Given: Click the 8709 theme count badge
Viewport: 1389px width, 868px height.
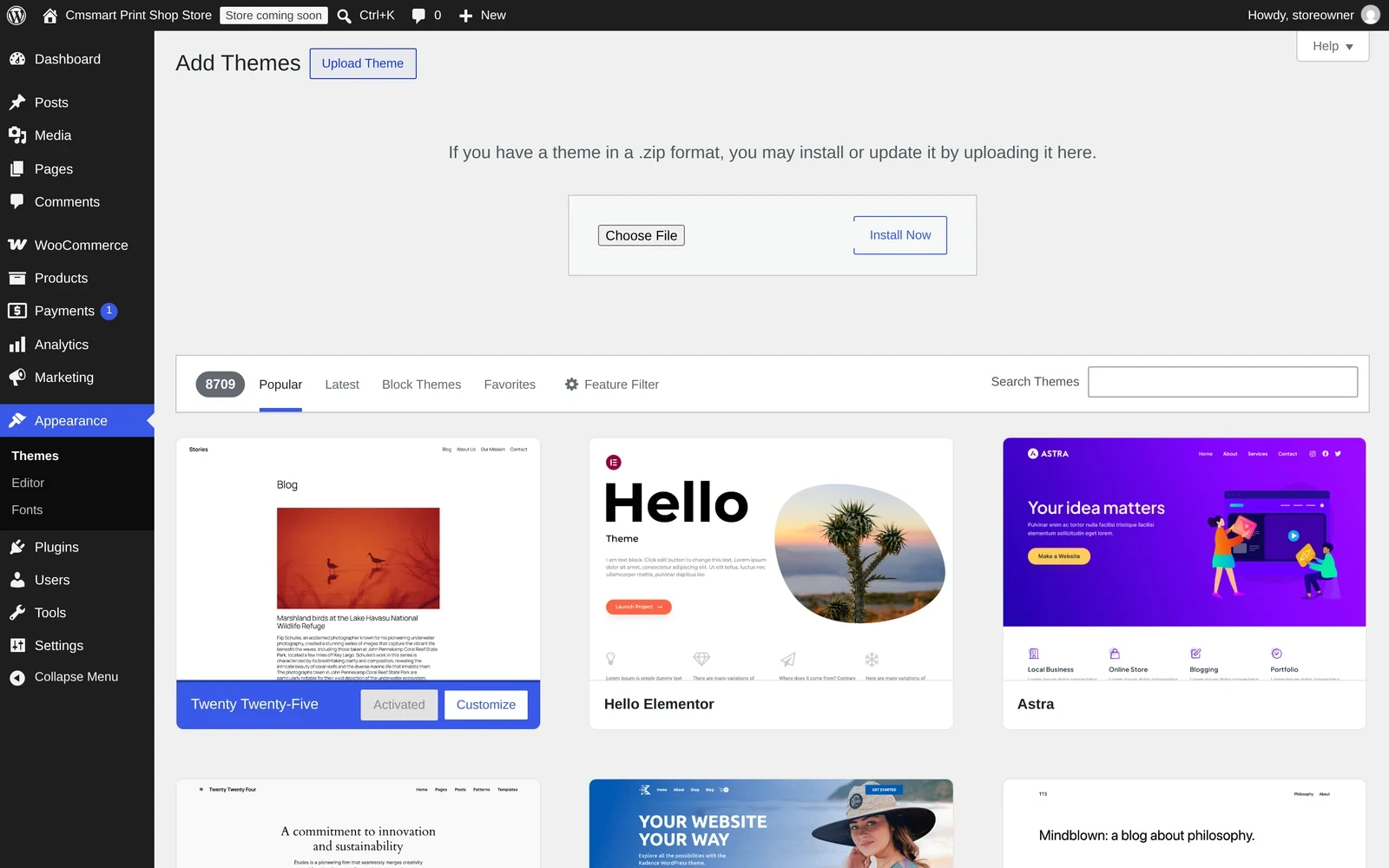Looking at the screenshot, I should tap(221, 385).
